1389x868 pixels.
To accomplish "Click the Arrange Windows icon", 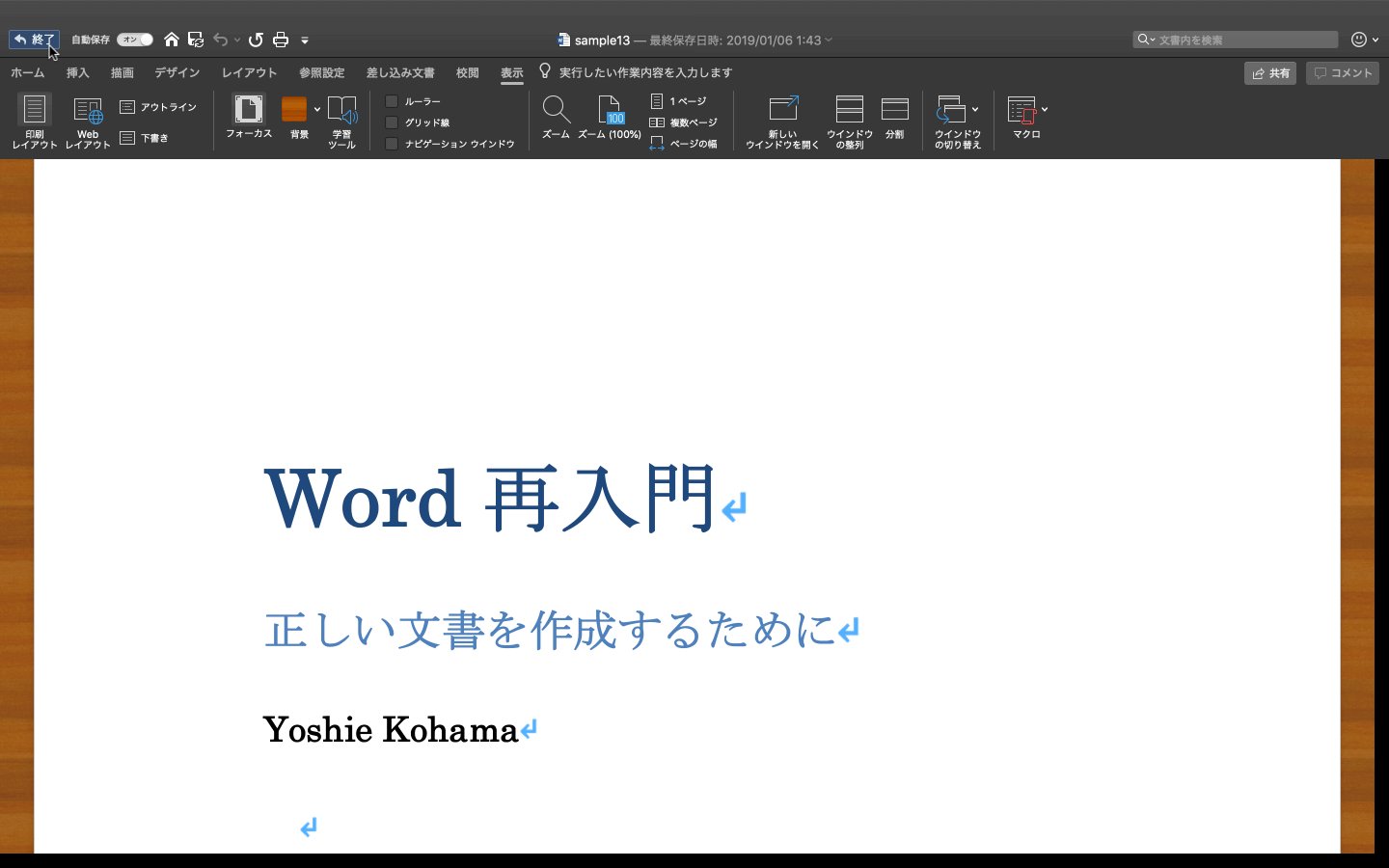I will [850, 110].
